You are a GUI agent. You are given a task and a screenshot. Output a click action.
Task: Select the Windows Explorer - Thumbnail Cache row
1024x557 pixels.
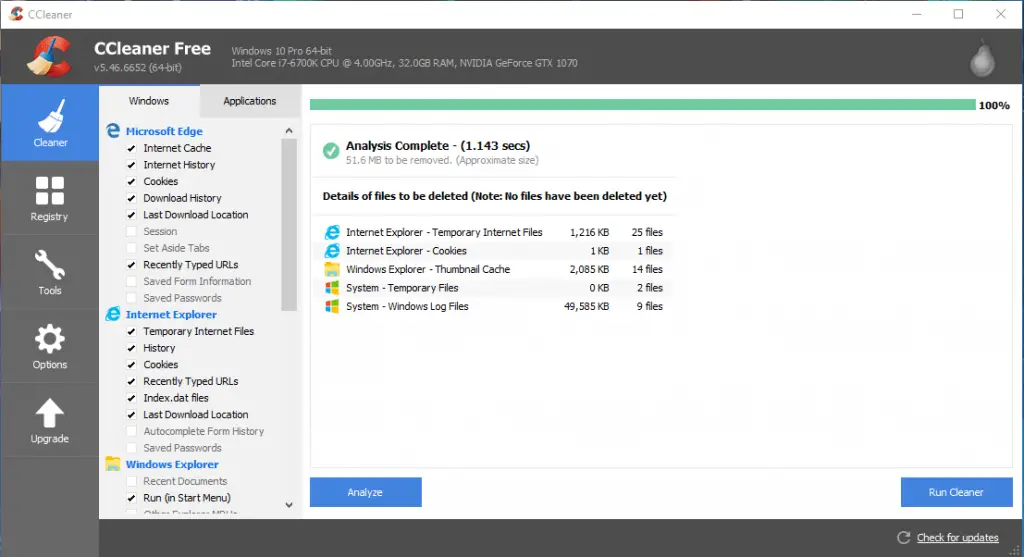(x=494, y=269)
